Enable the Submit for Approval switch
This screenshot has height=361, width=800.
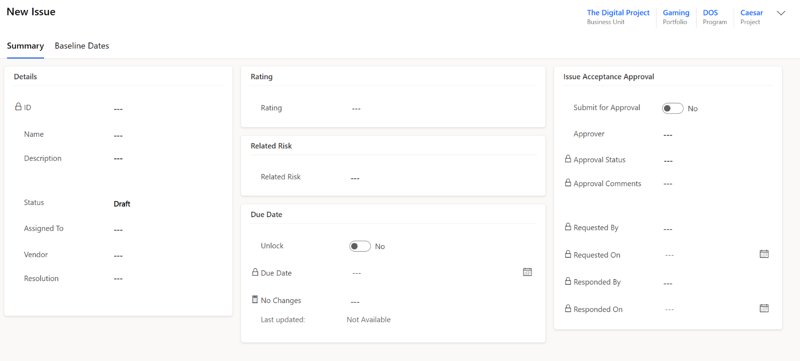click(672, 108)
